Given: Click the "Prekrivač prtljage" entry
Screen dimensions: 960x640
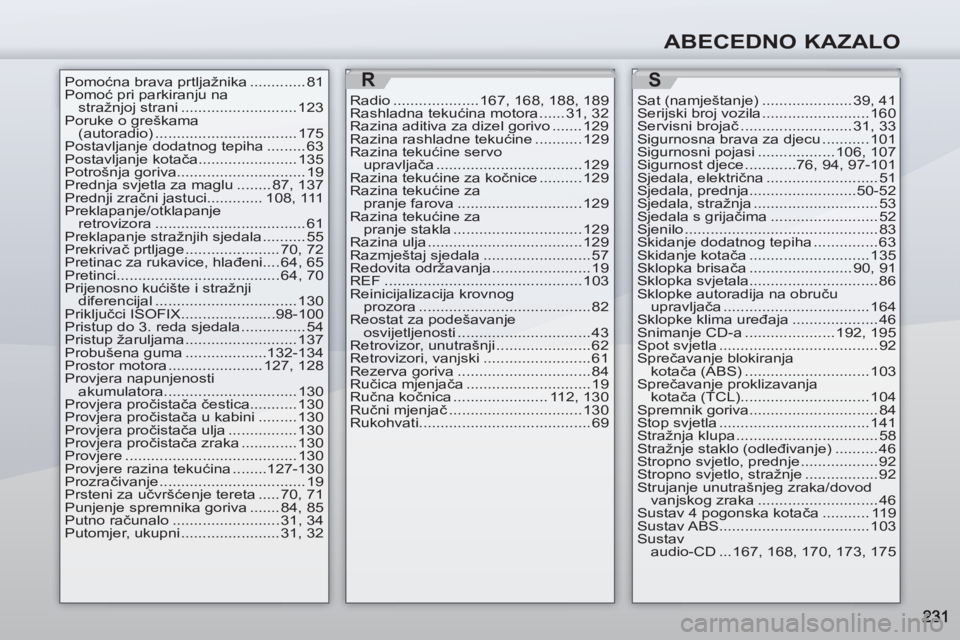Looking at the screenshot, I should coord(194,249).
